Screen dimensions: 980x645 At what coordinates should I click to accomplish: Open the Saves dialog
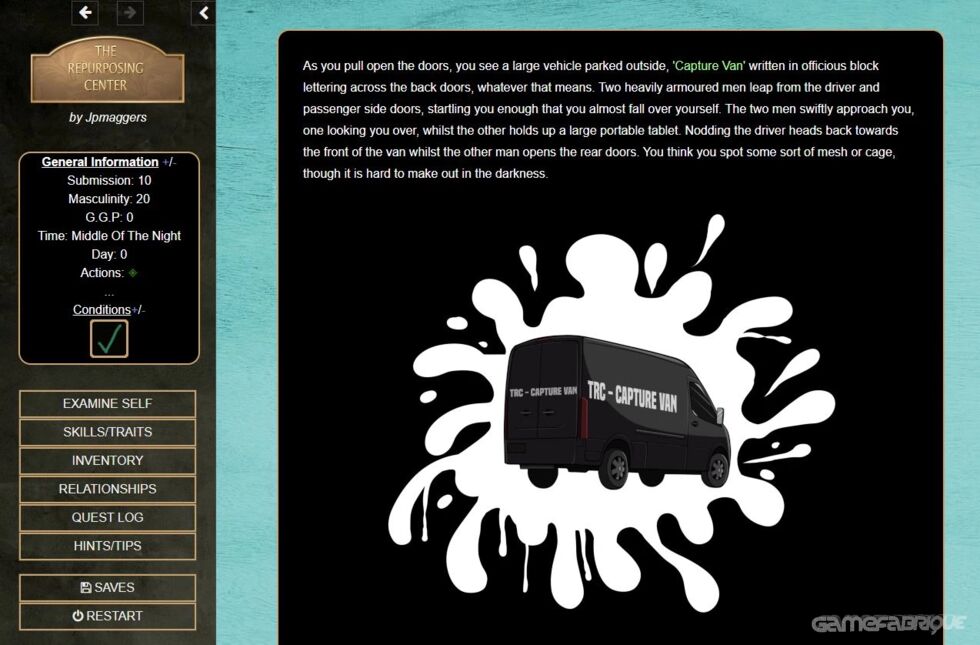pos(108,588)
